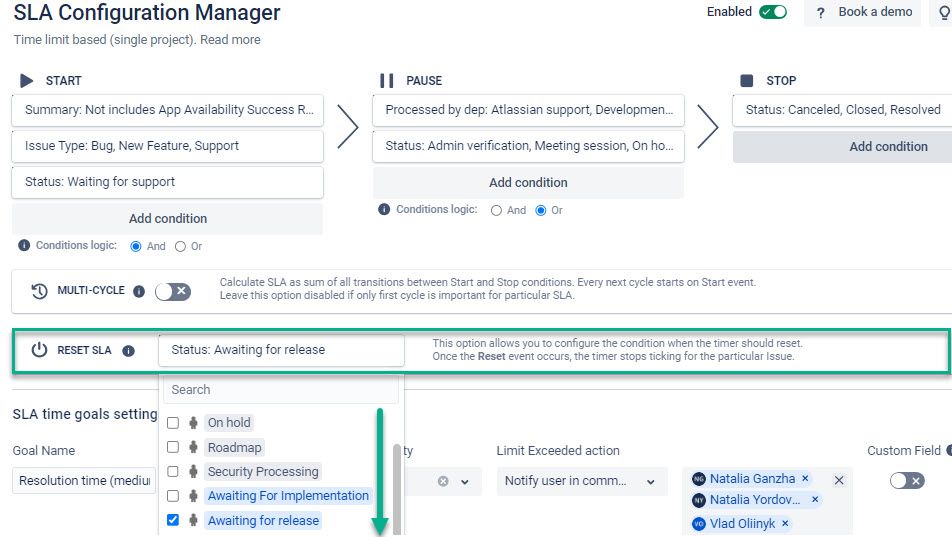Open Issue Type start condition

coord(168,146)
